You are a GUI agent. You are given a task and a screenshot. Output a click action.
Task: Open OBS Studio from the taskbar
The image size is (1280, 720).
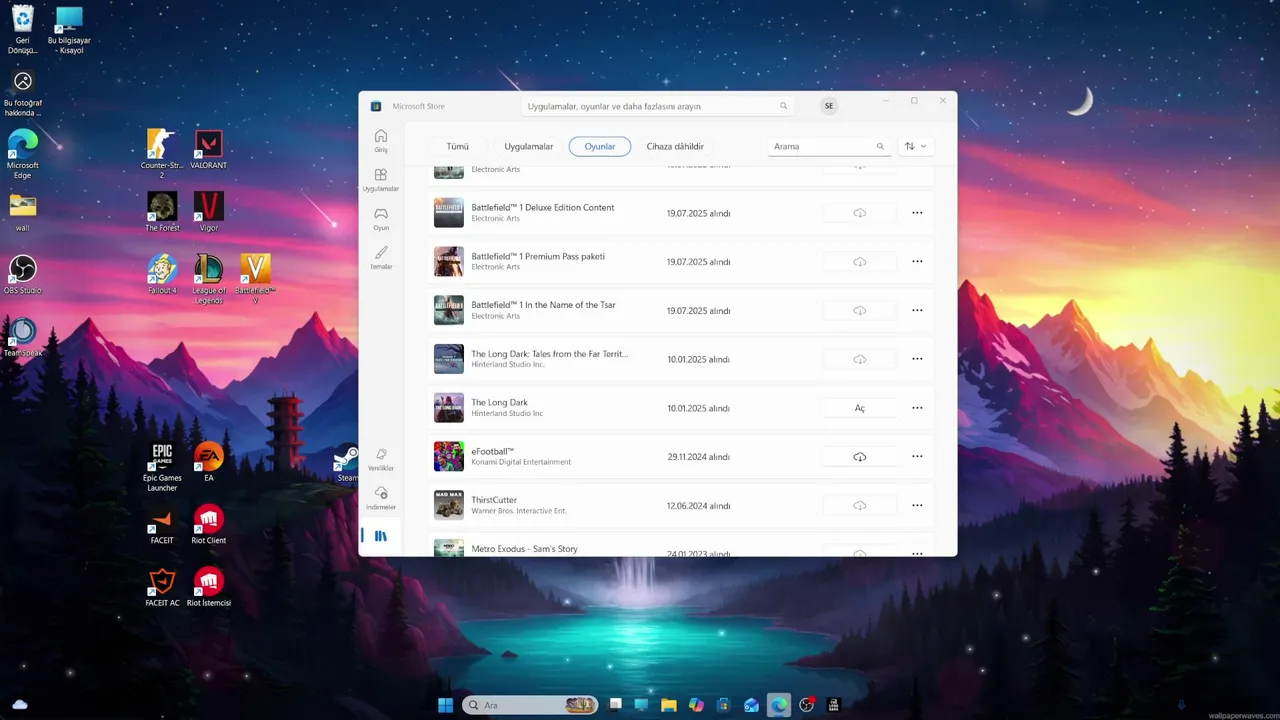pos(806,705)
